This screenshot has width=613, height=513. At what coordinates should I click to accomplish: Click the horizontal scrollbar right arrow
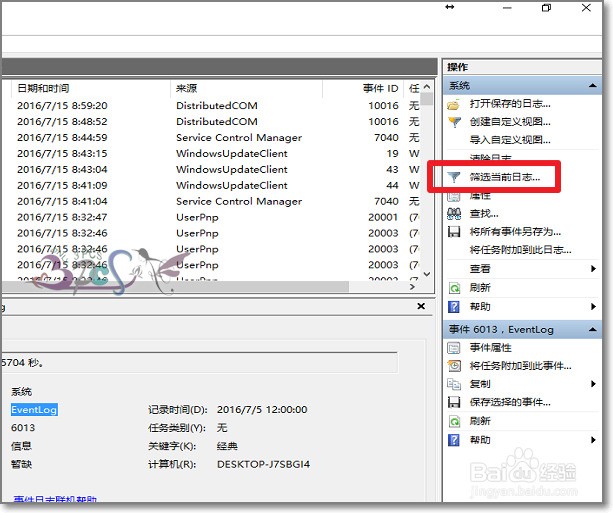[x=412, y=287]
